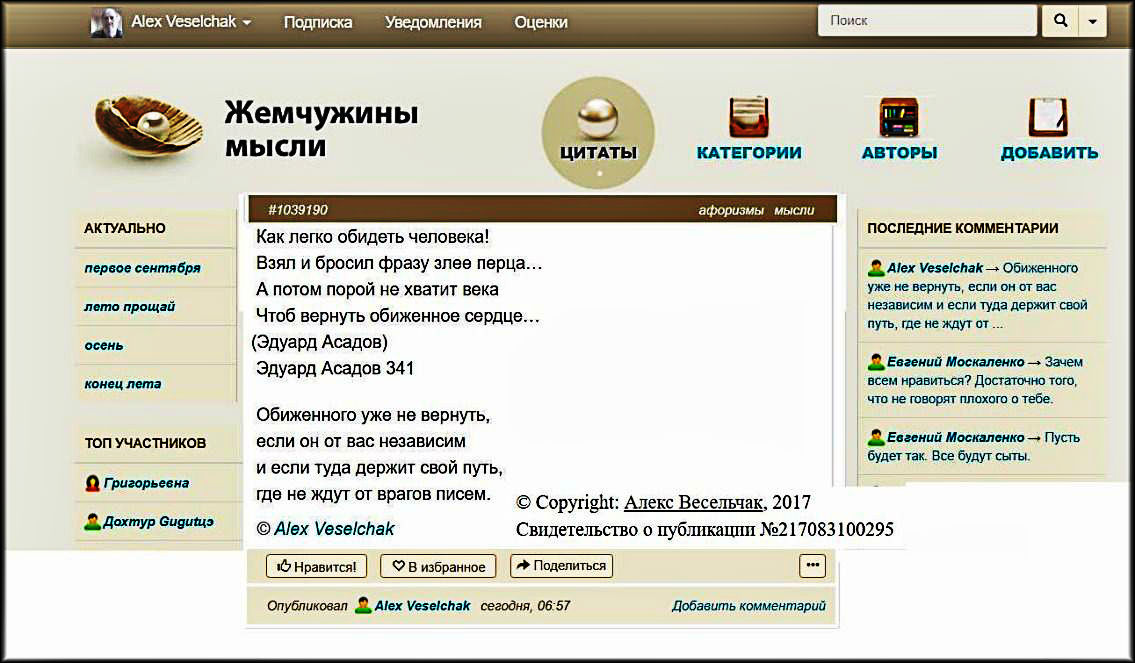Open Евгений Москаленко 'Зачем всем нравиться' comment
Screen dimensions: 1135x663
[x=955, y=362]
